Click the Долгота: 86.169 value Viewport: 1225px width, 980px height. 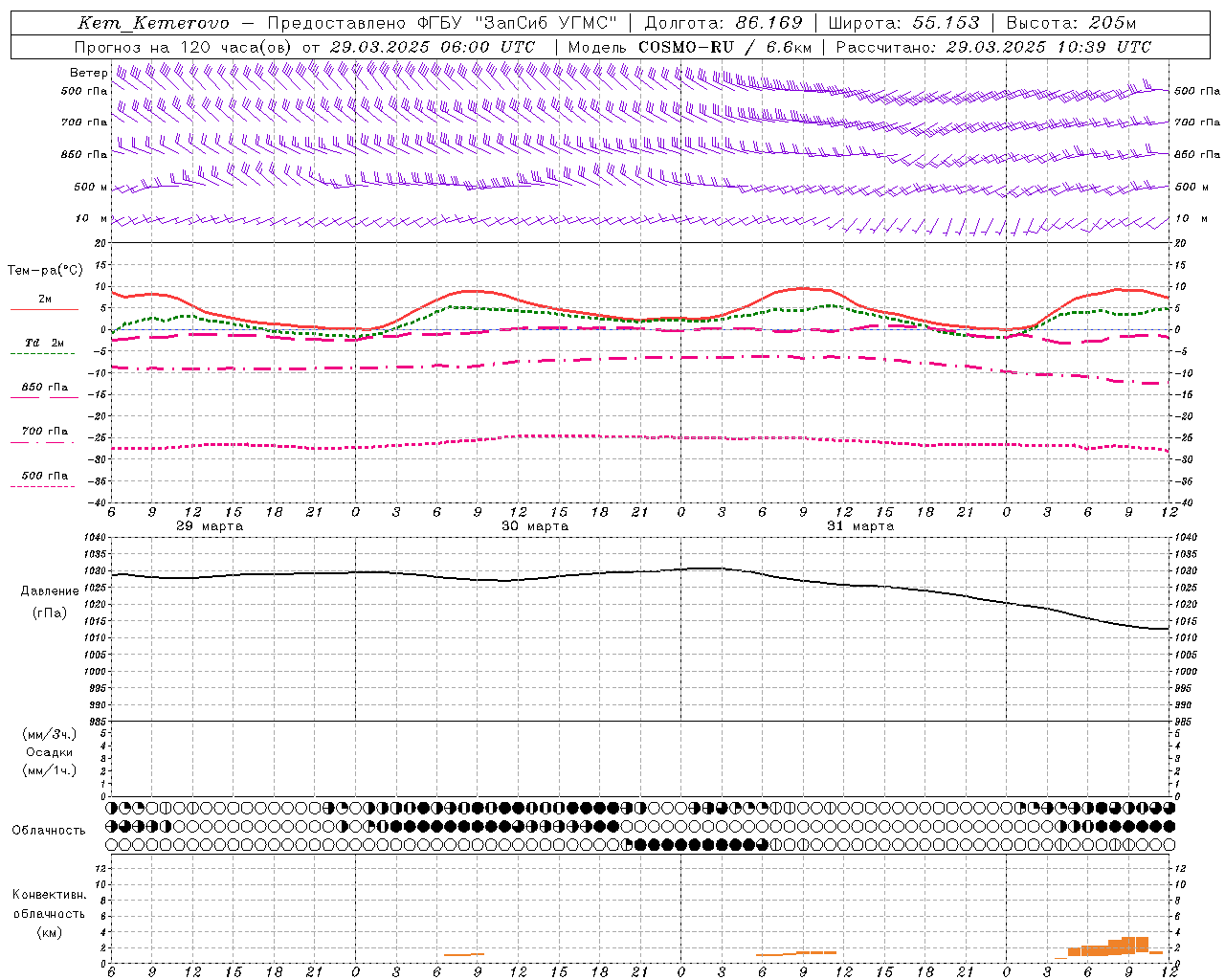pos(724,23)
